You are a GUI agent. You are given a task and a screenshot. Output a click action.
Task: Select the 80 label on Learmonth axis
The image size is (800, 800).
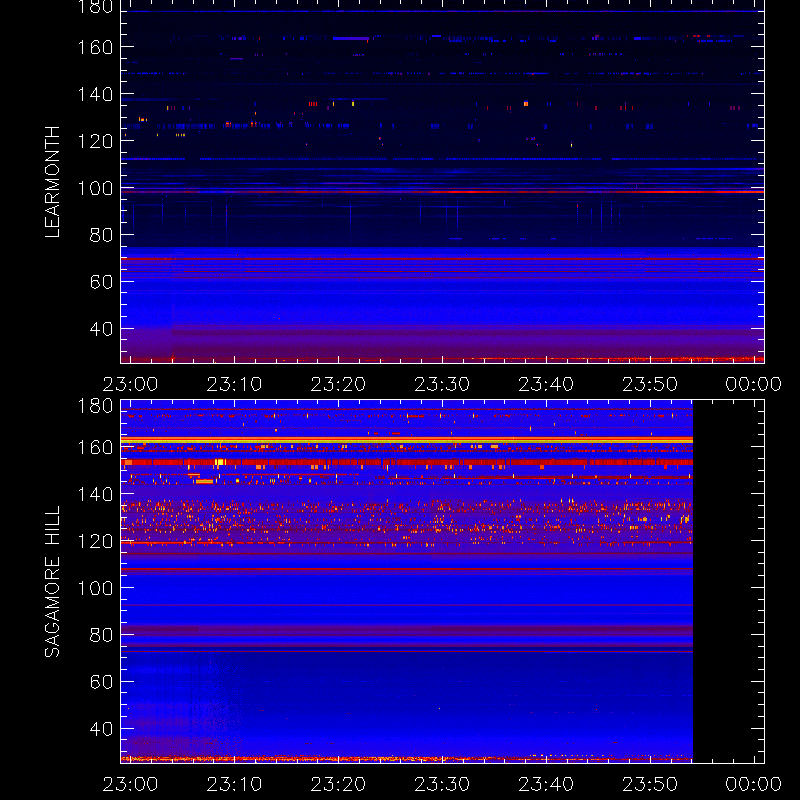101,235
